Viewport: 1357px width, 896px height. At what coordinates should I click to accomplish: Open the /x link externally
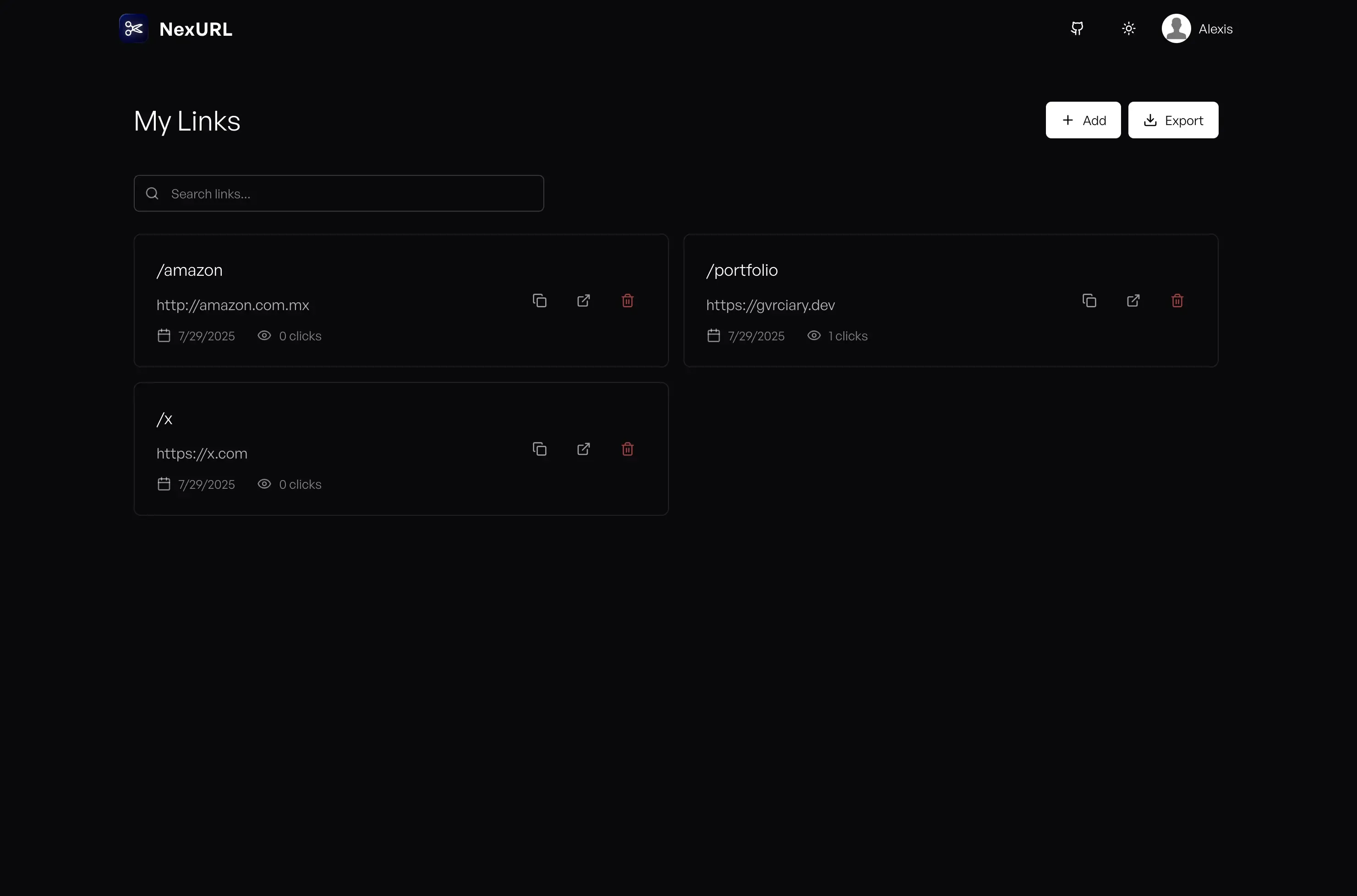[x=583, y=449]
